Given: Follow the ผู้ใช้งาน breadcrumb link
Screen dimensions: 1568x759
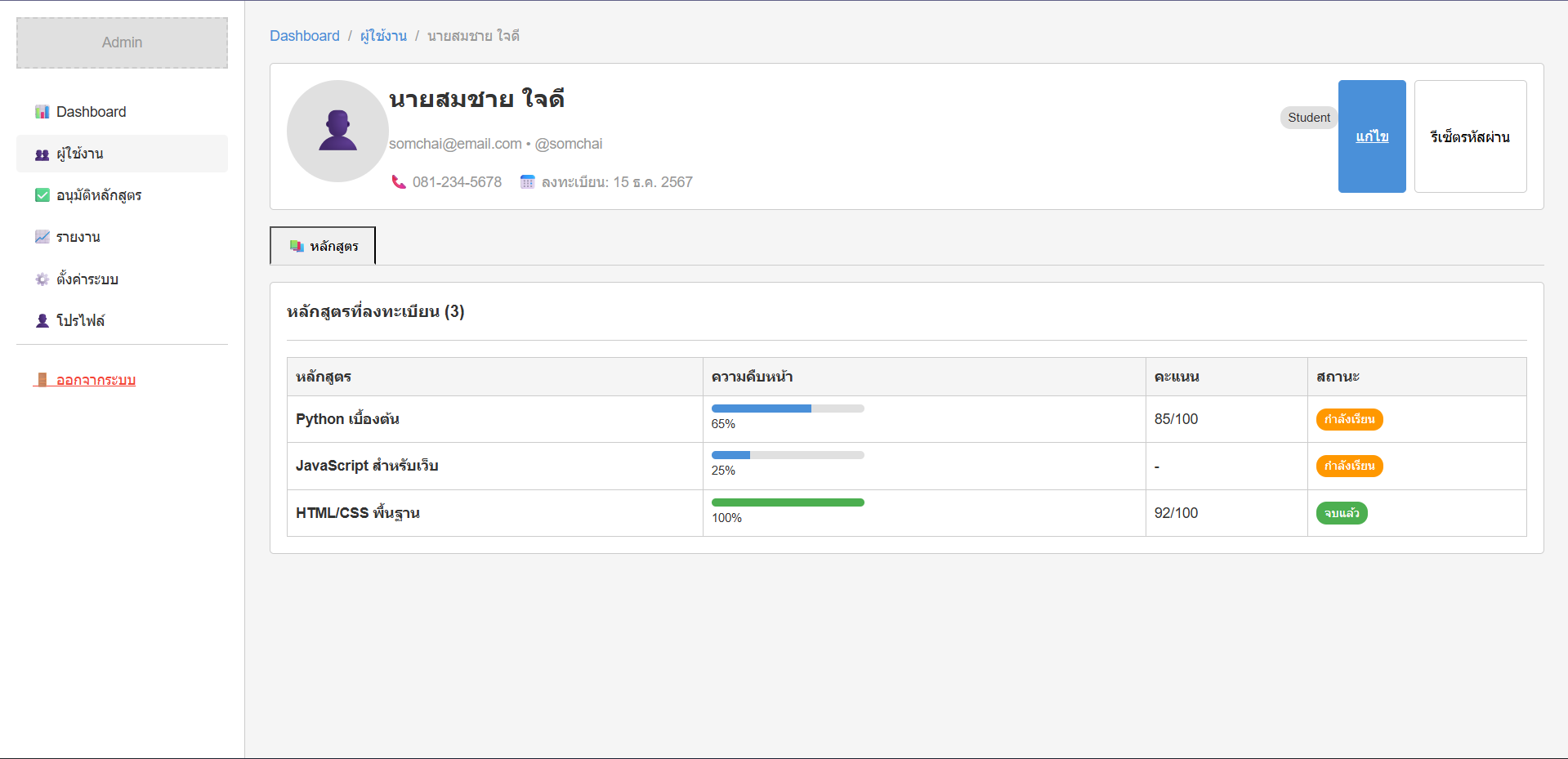Looking at the screenshot, I should (x=383, y=36).
